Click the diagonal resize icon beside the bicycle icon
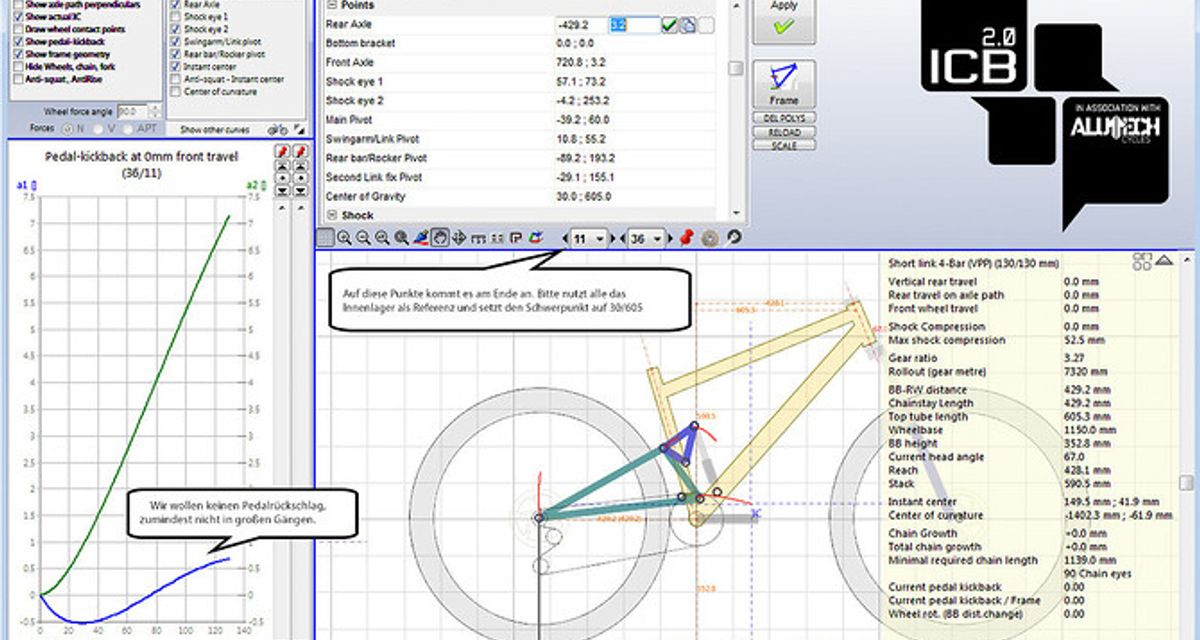 coord(299,129)
